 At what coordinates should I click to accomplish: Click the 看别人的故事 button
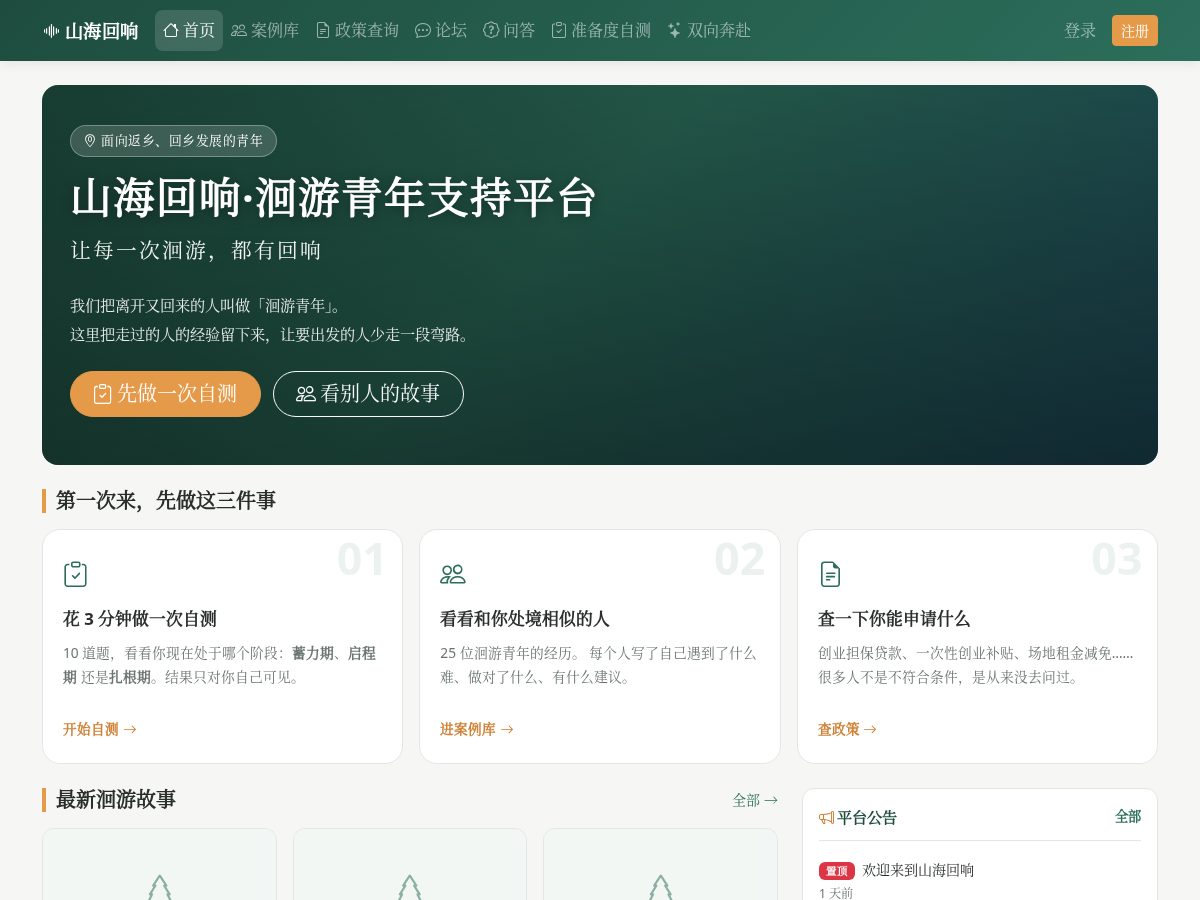(x=368, y=394)
